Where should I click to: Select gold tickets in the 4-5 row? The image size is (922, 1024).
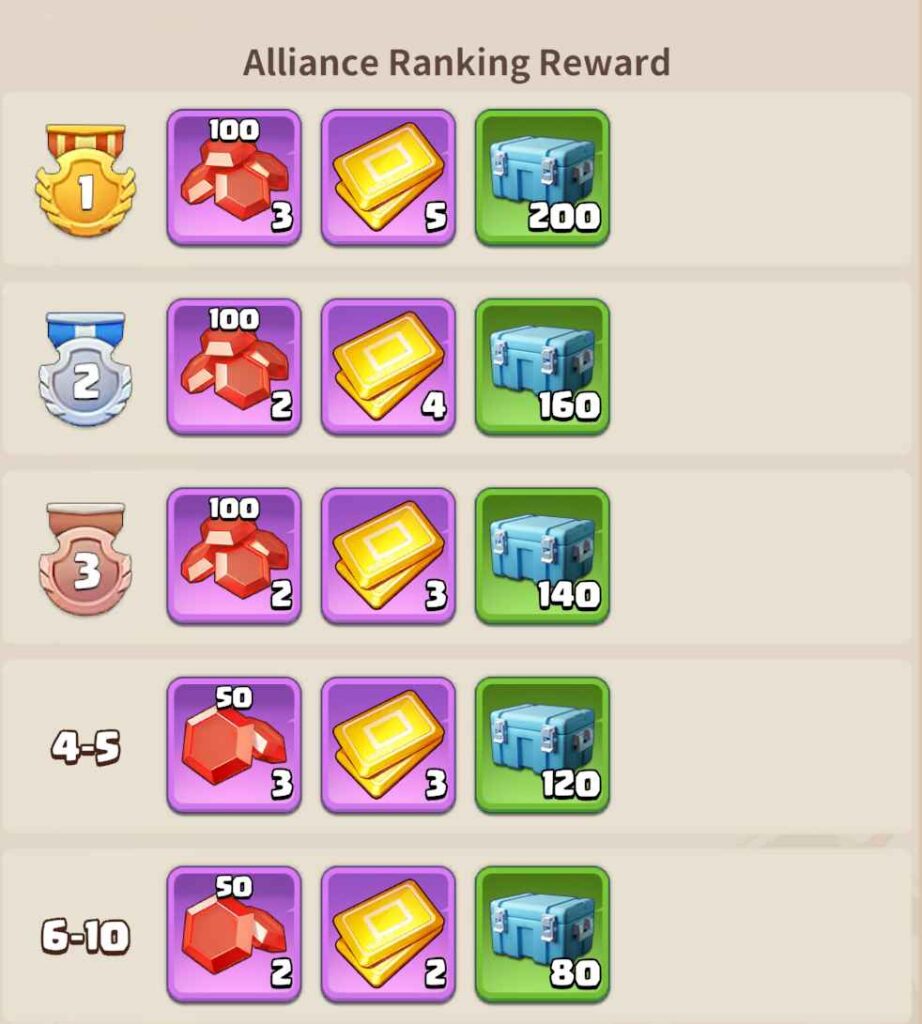click(x=389, y=746)
